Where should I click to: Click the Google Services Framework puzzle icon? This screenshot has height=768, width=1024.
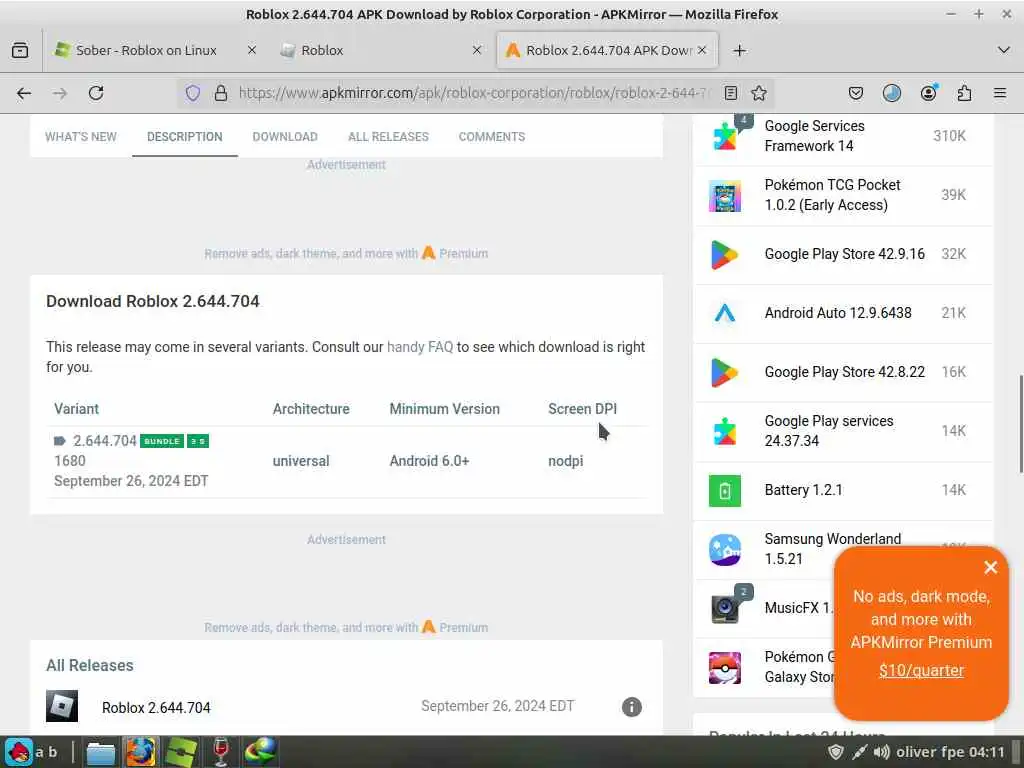pos(726,136)
